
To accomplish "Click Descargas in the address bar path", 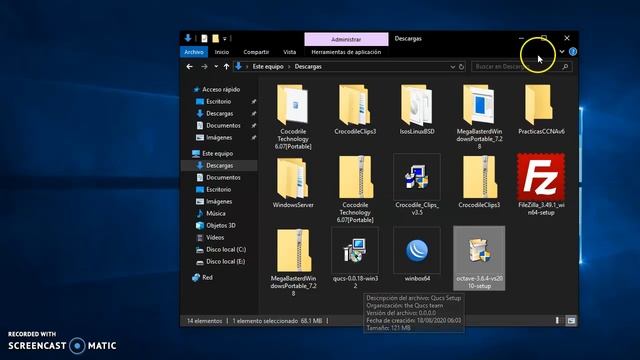I will point(308,67).
